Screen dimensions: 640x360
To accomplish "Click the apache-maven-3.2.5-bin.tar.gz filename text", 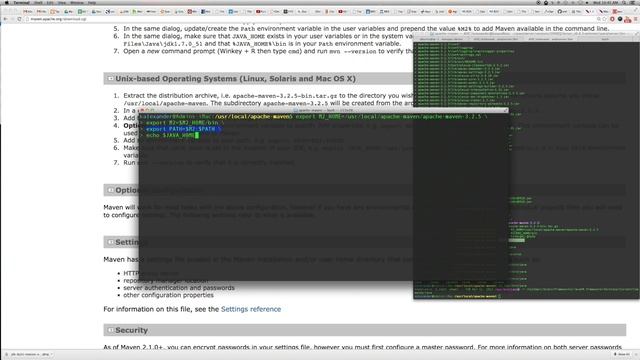I will (285, 96).
